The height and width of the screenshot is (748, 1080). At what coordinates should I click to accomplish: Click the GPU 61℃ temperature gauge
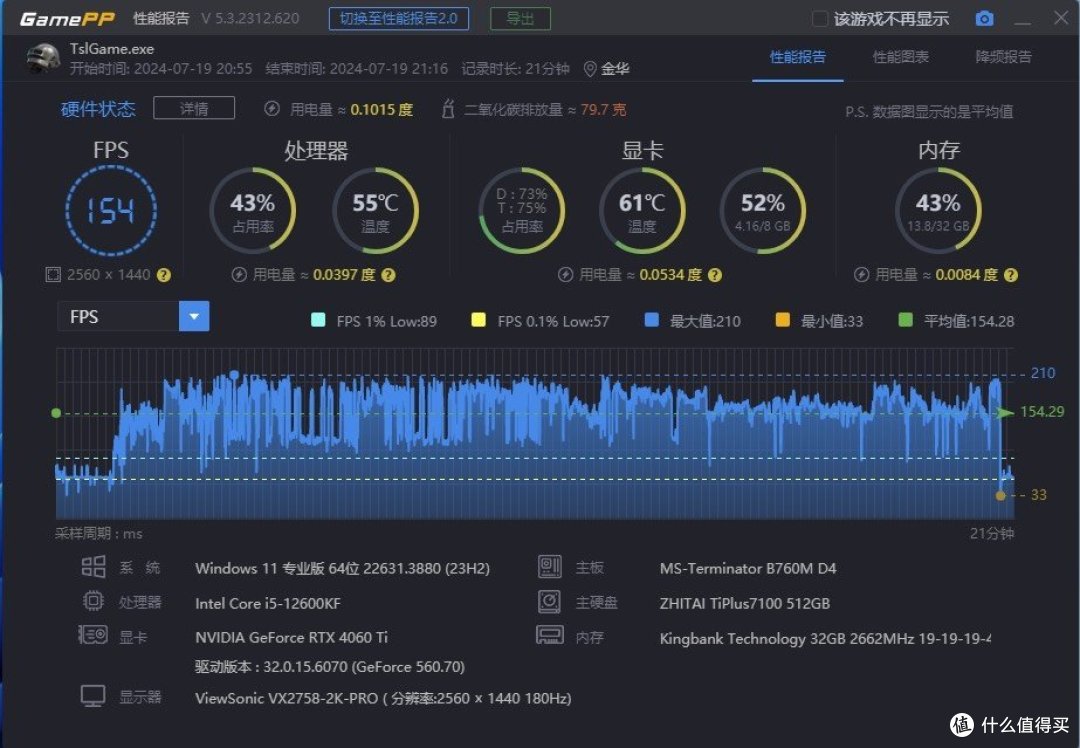click(642, 211)
